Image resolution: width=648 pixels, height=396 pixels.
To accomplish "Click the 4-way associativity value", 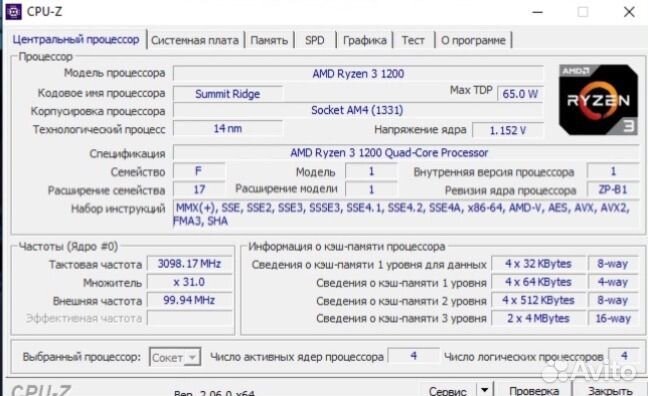I will point(613,282).
